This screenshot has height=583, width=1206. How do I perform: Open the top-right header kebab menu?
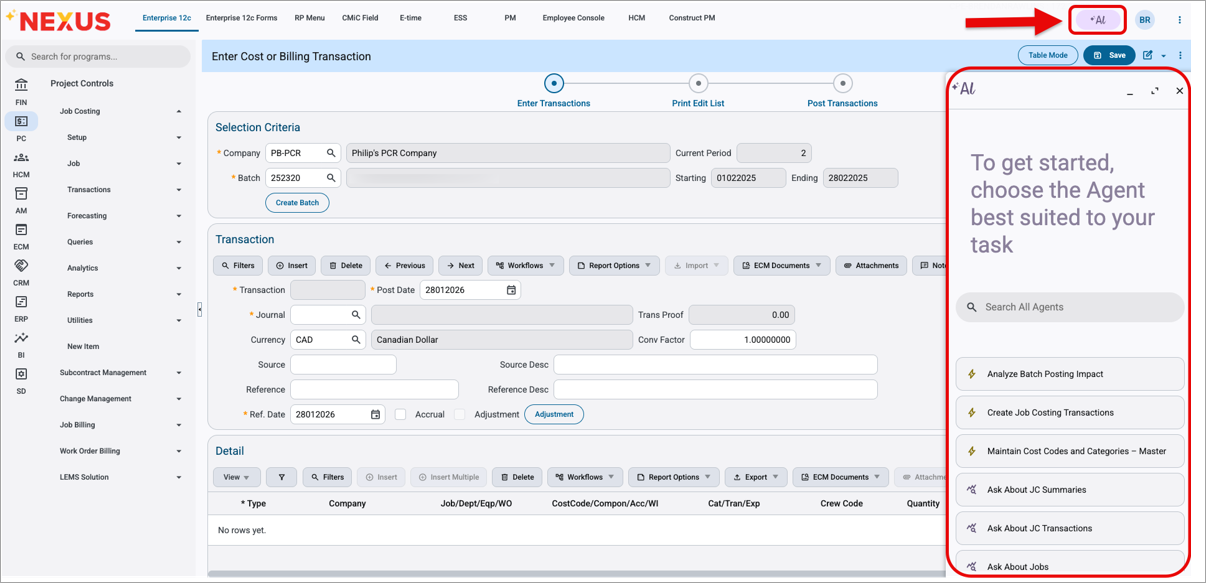click(1180, 20)
